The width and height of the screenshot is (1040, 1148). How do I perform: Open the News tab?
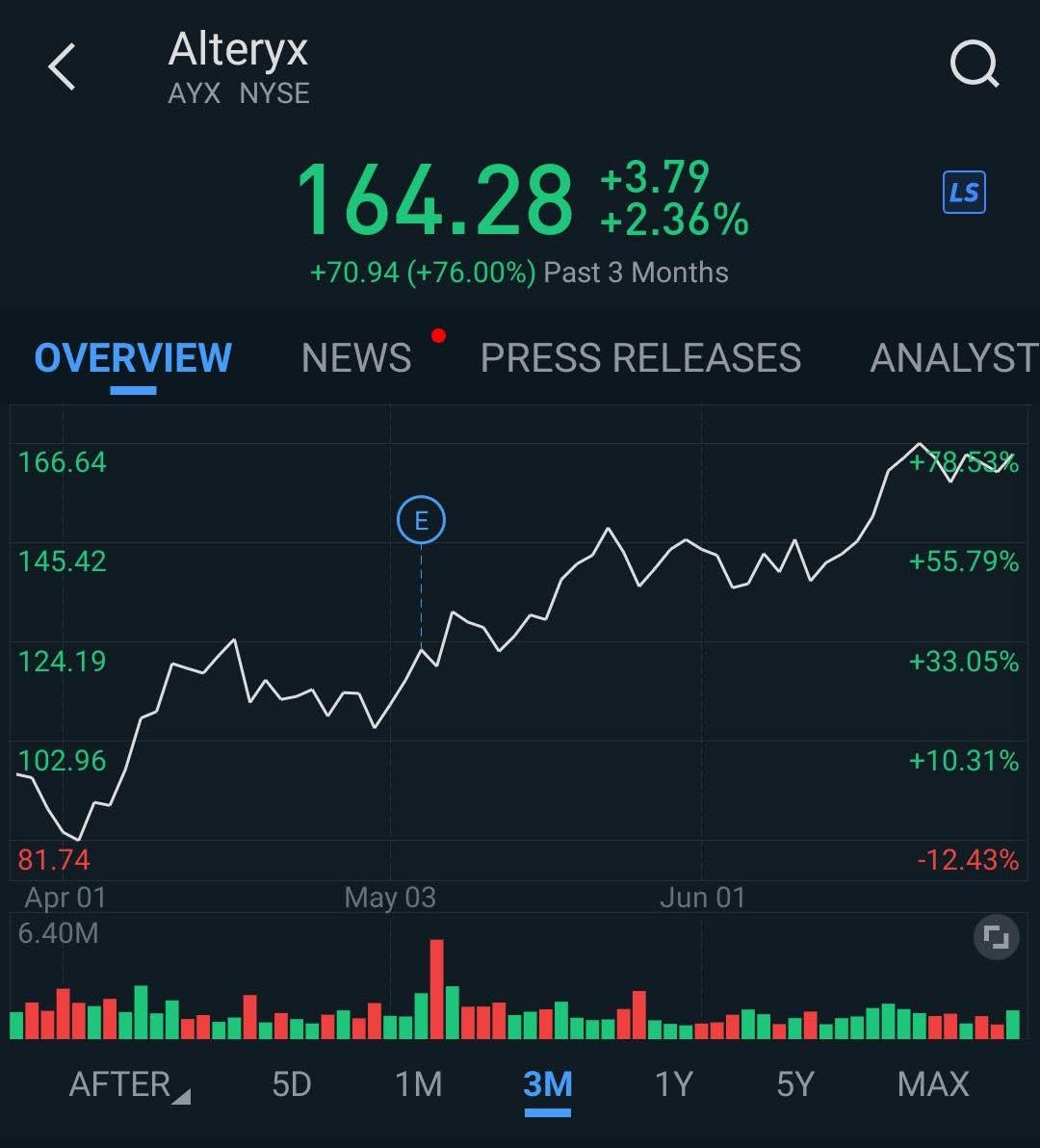click(356, 358)
